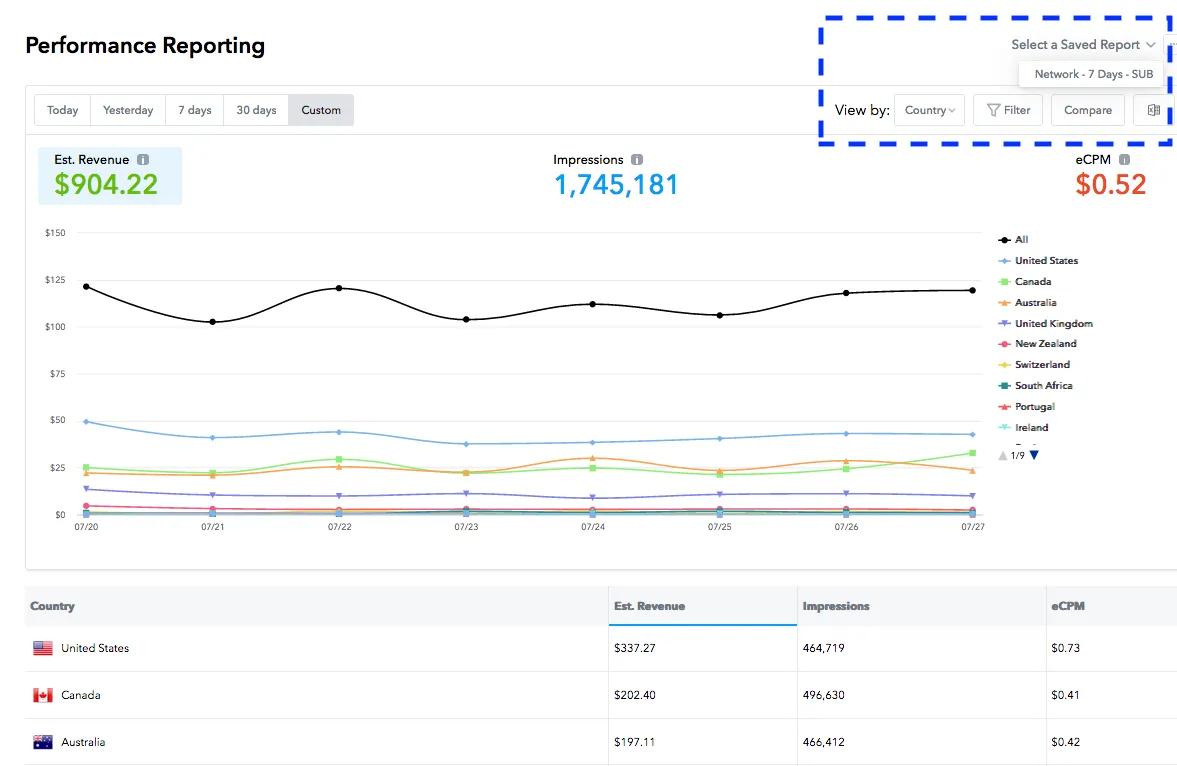Toggle Portugal series in legend

pyautogui.click(x=1027, y=406)
